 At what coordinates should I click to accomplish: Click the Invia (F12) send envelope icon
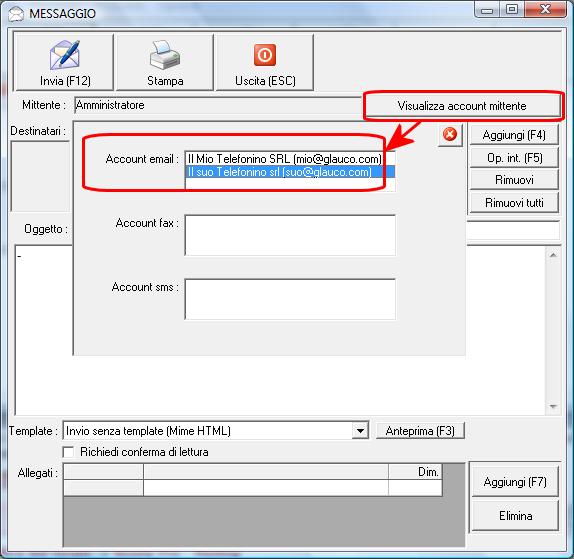point(65,55)
